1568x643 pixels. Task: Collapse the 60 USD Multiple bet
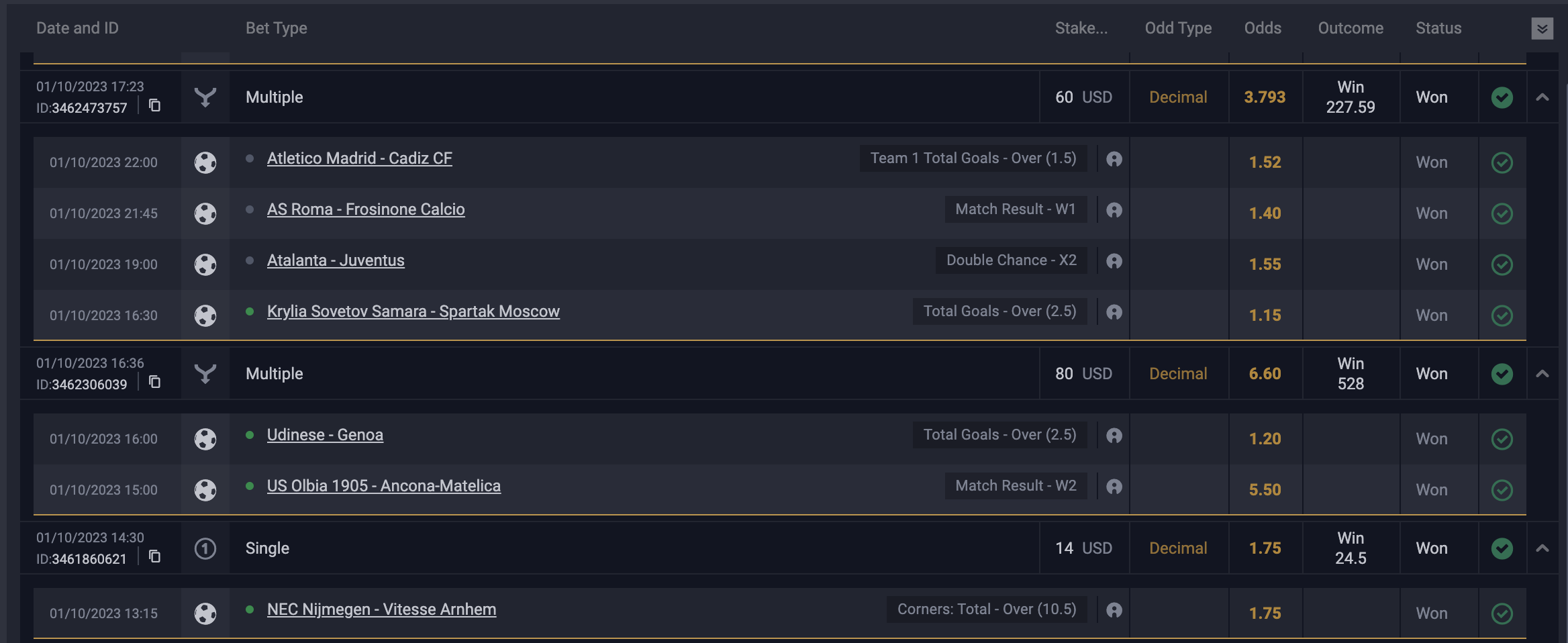pos(1542,97)
